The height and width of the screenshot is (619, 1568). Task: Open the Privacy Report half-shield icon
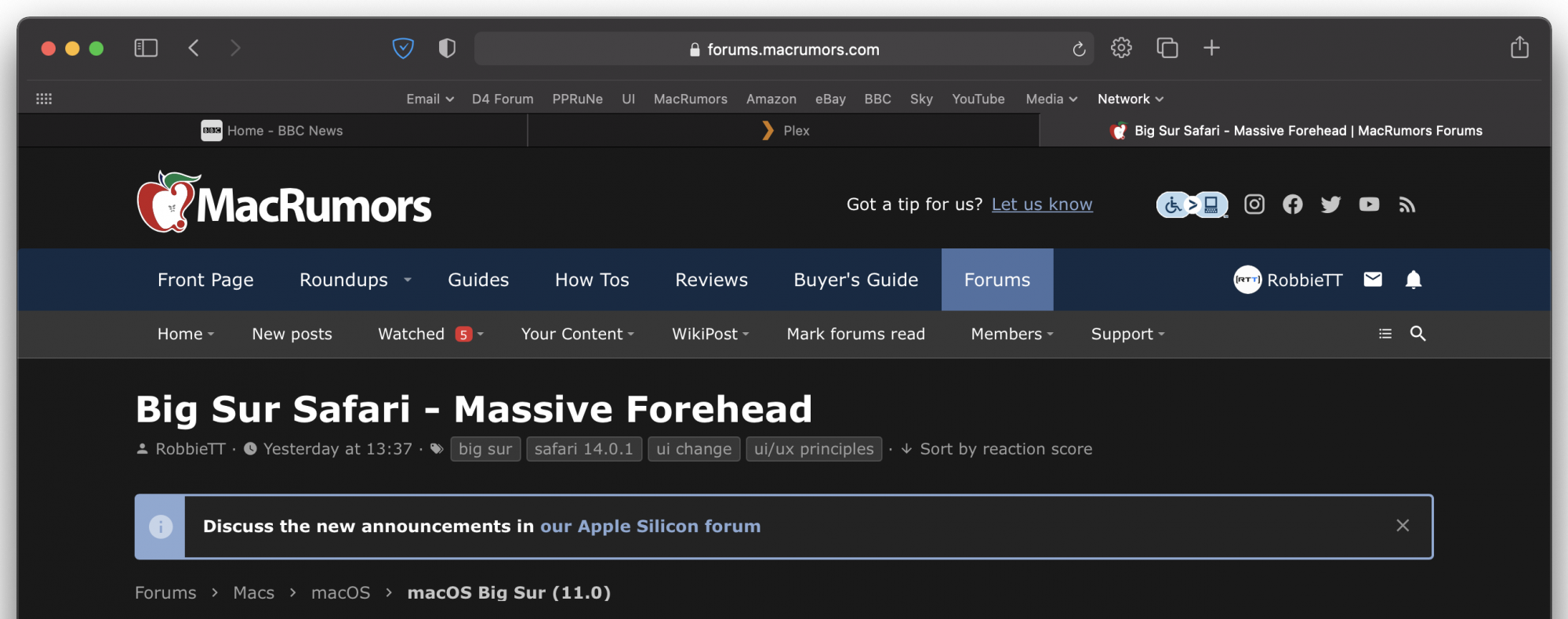point(447,48)
